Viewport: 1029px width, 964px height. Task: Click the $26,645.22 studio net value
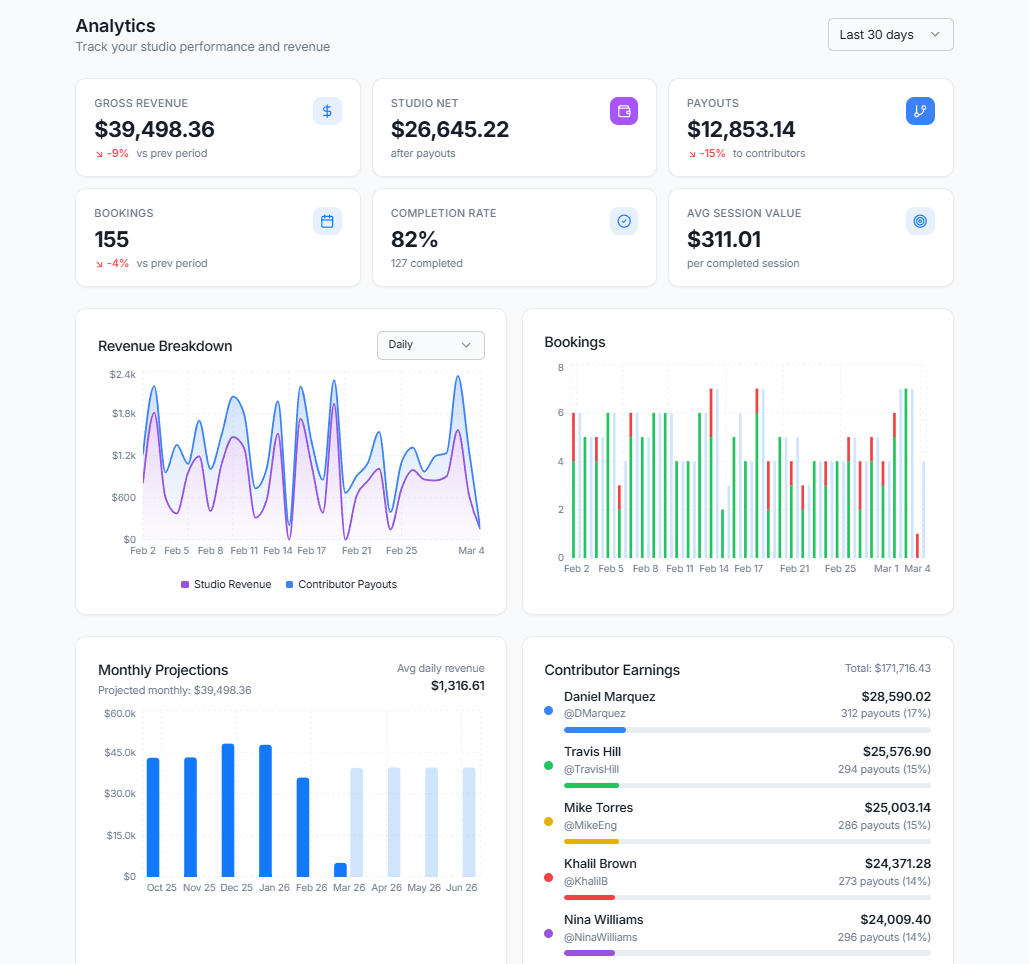pyautogui.click(x=450, y=129)
